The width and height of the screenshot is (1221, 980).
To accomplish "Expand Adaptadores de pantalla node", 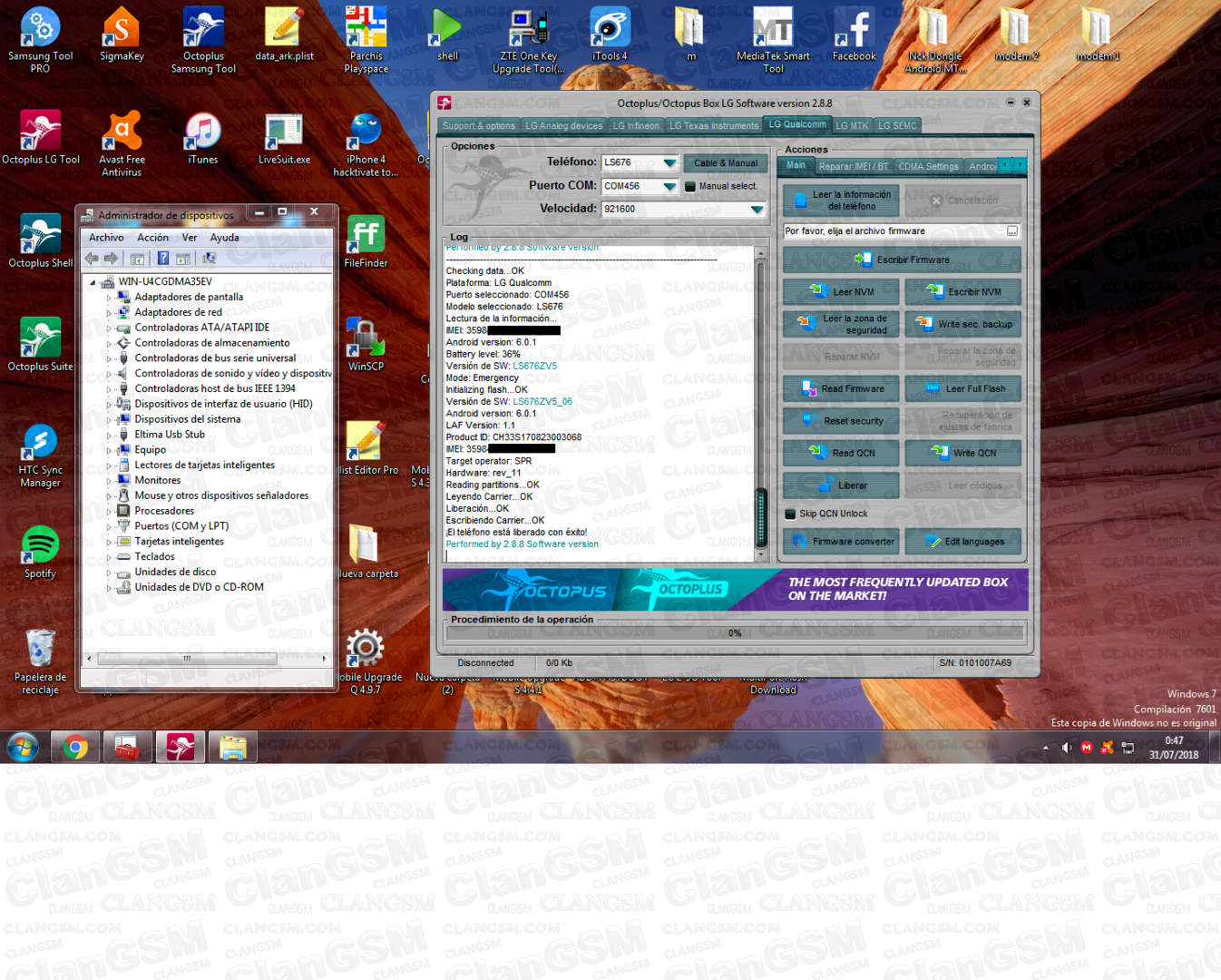I will pos(109,297).
